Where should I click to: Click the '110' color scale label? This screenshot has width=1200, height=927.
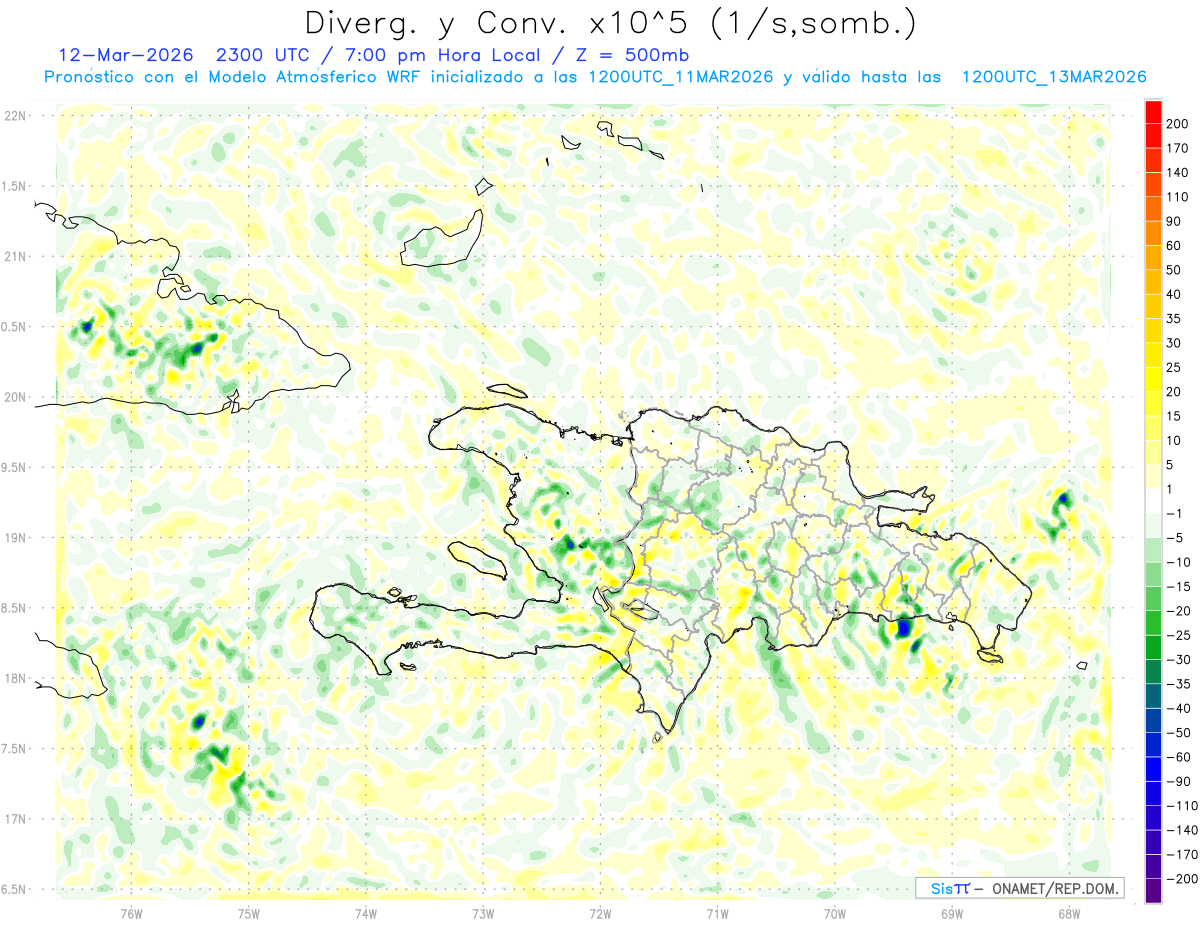(1179, 197)
